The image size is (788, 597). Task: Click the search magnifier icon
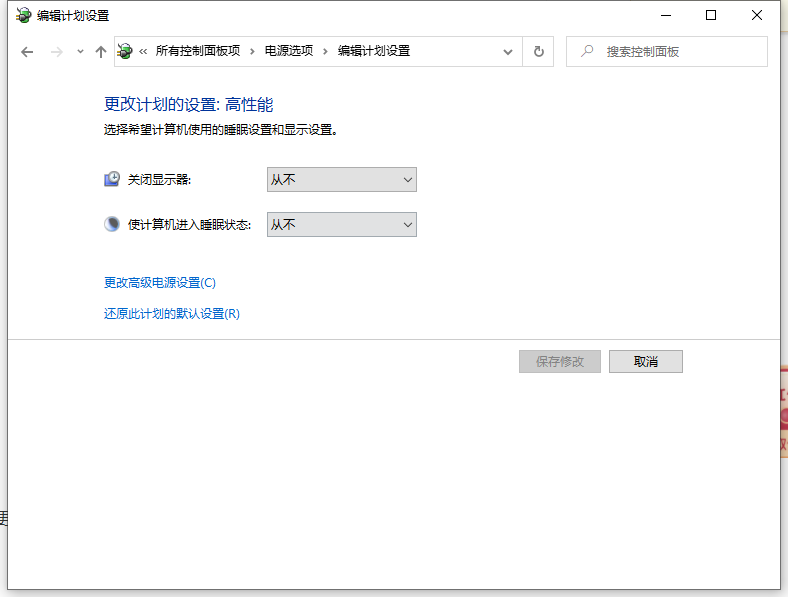[586, 51]
